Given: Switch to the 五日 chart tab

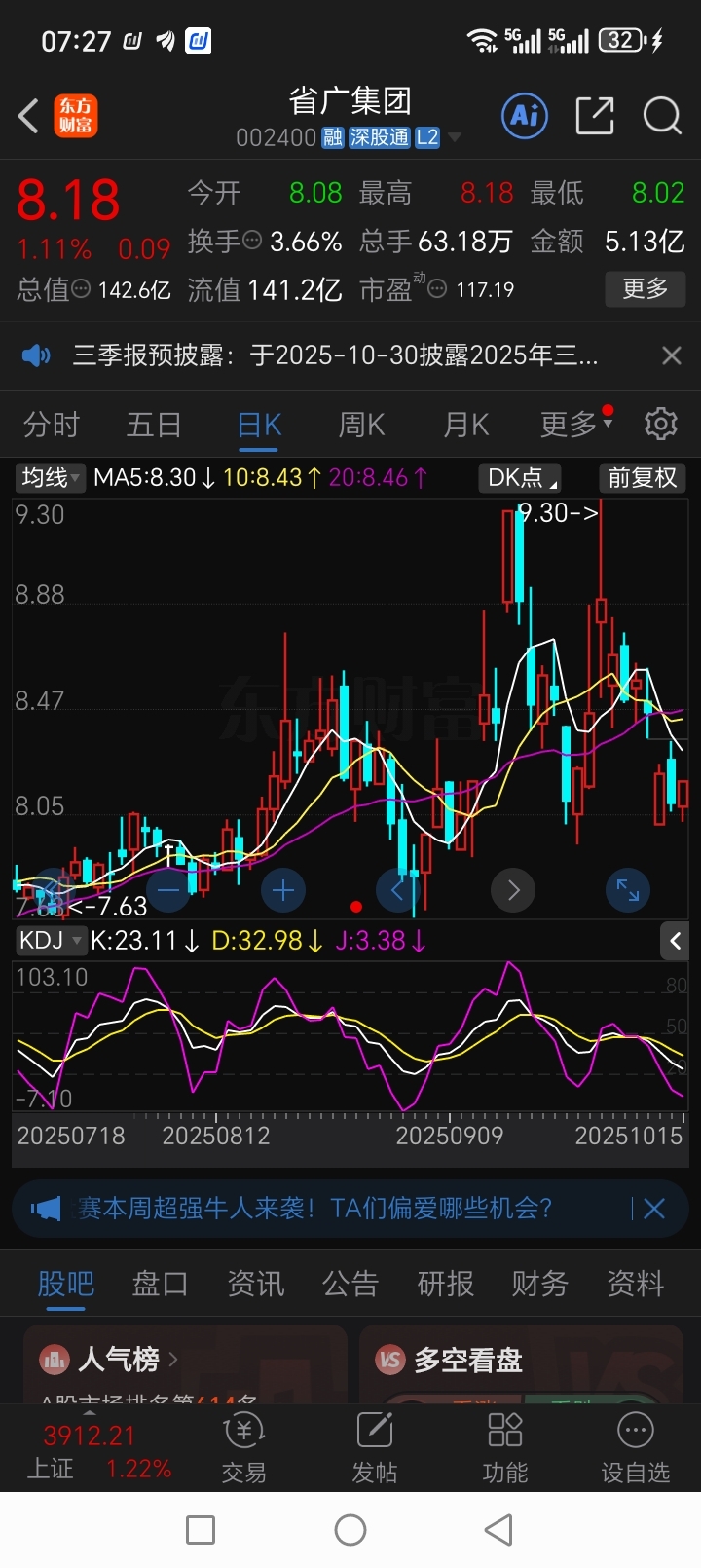Looking at the screenshot, I should [154, 425].
